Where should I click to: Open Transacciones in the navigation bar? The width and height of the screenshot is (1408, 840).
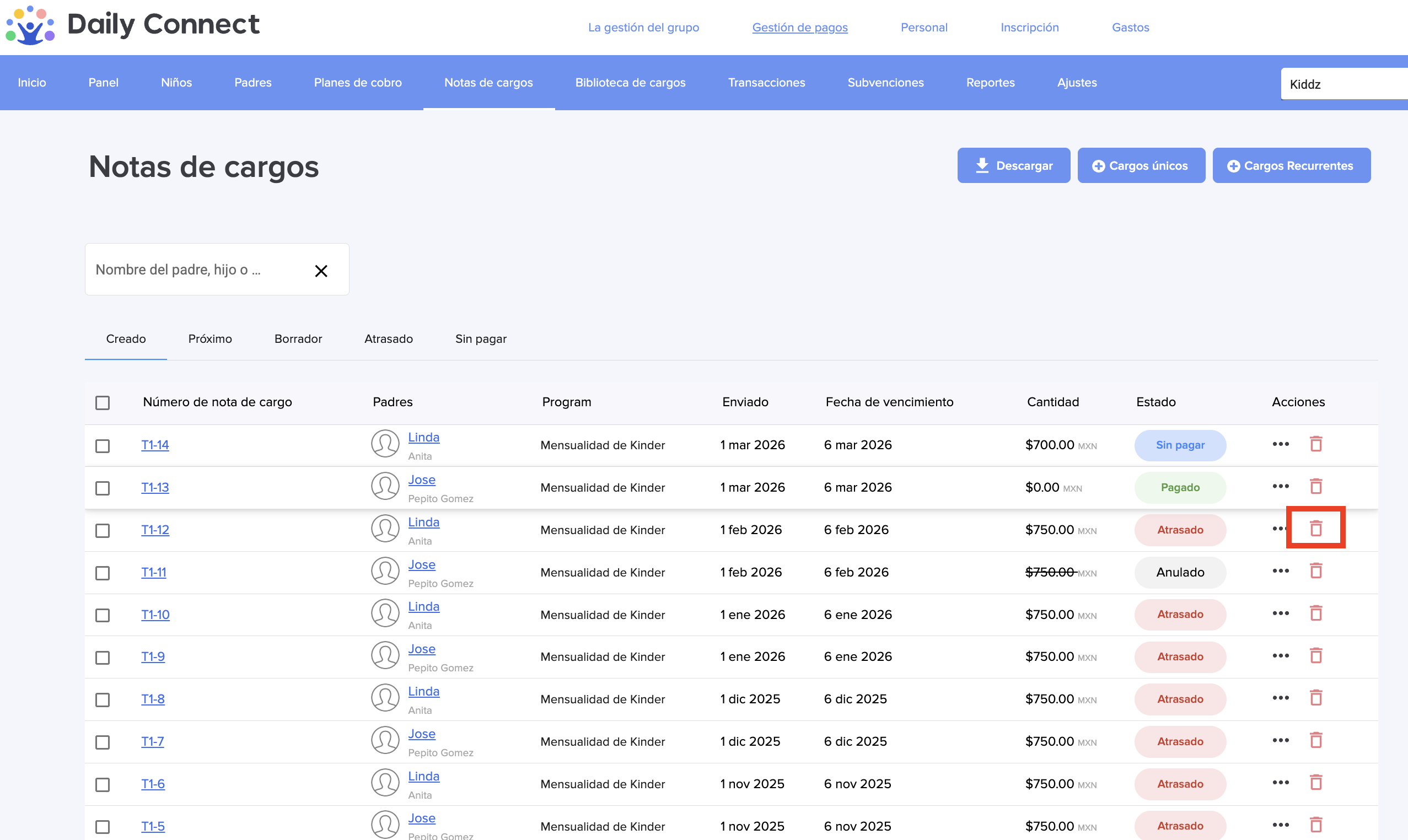point(766,83)
